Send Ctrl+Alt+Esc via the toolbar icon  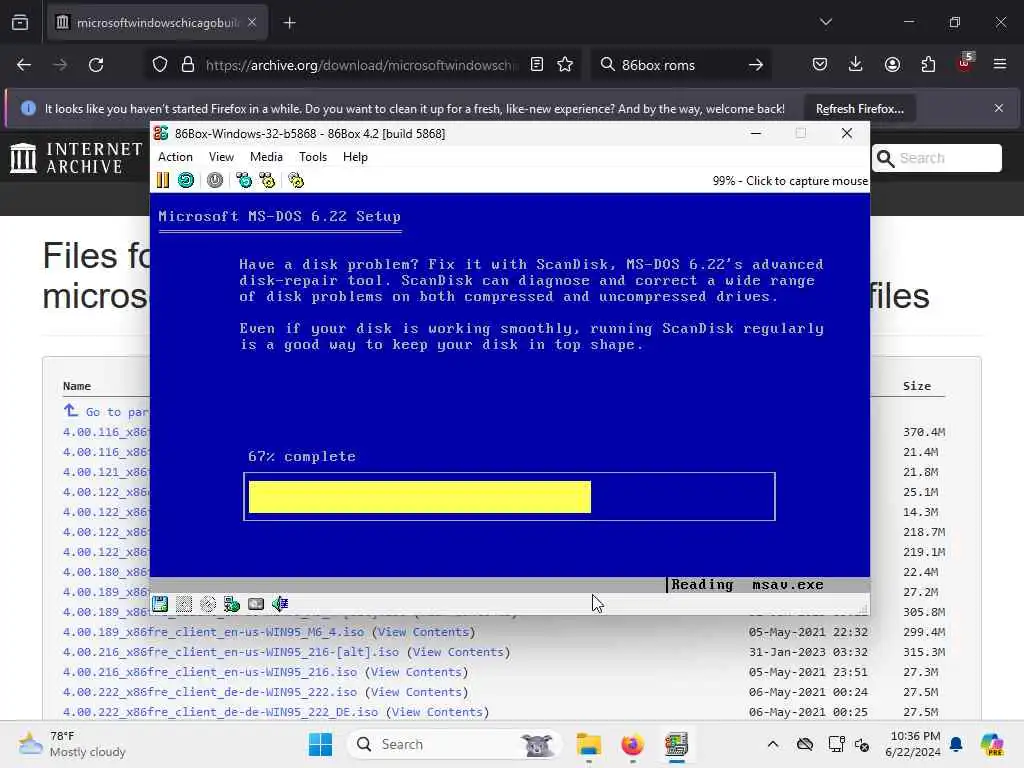coord(267,180)
